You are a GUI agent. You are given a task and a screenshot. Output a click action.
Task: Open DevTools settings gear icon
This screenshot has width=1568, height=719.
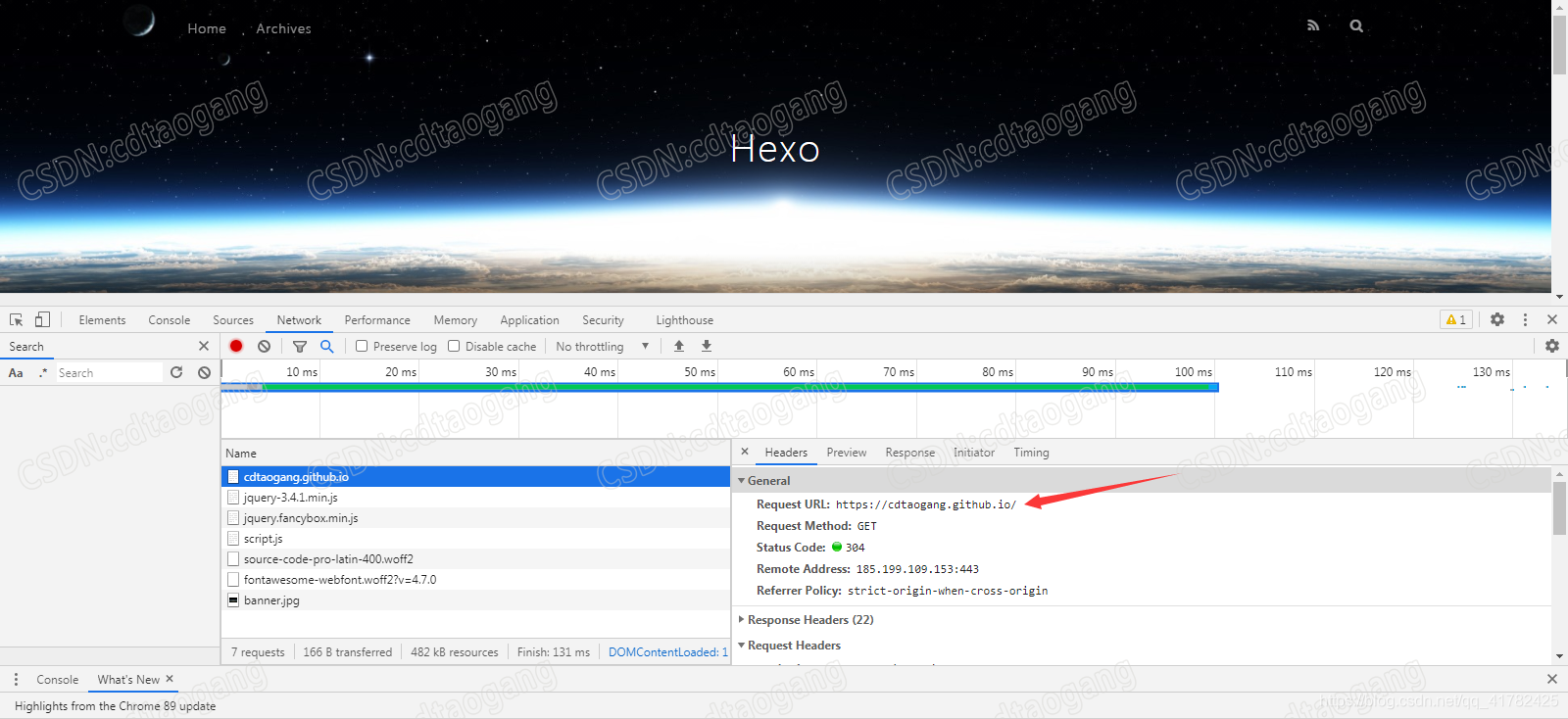click(1497, 319)
